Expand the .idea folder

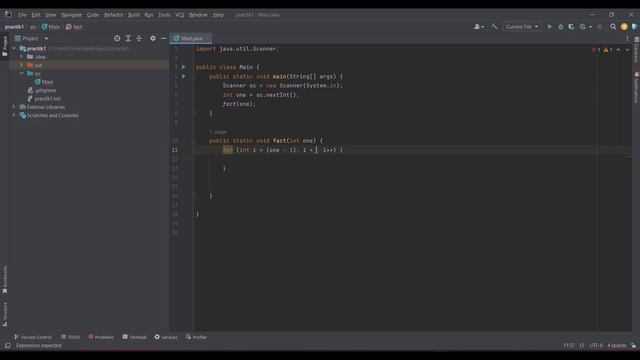tap(22, 57)
